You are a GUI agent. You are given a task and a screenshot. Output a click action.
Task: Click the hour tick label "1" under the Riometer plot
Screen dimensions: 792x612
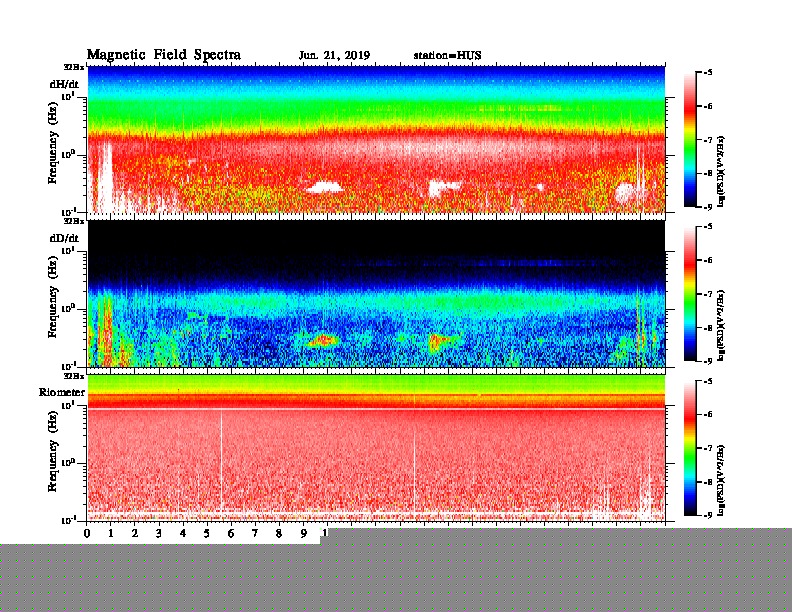pyautogui.click(x=111, y=533)
